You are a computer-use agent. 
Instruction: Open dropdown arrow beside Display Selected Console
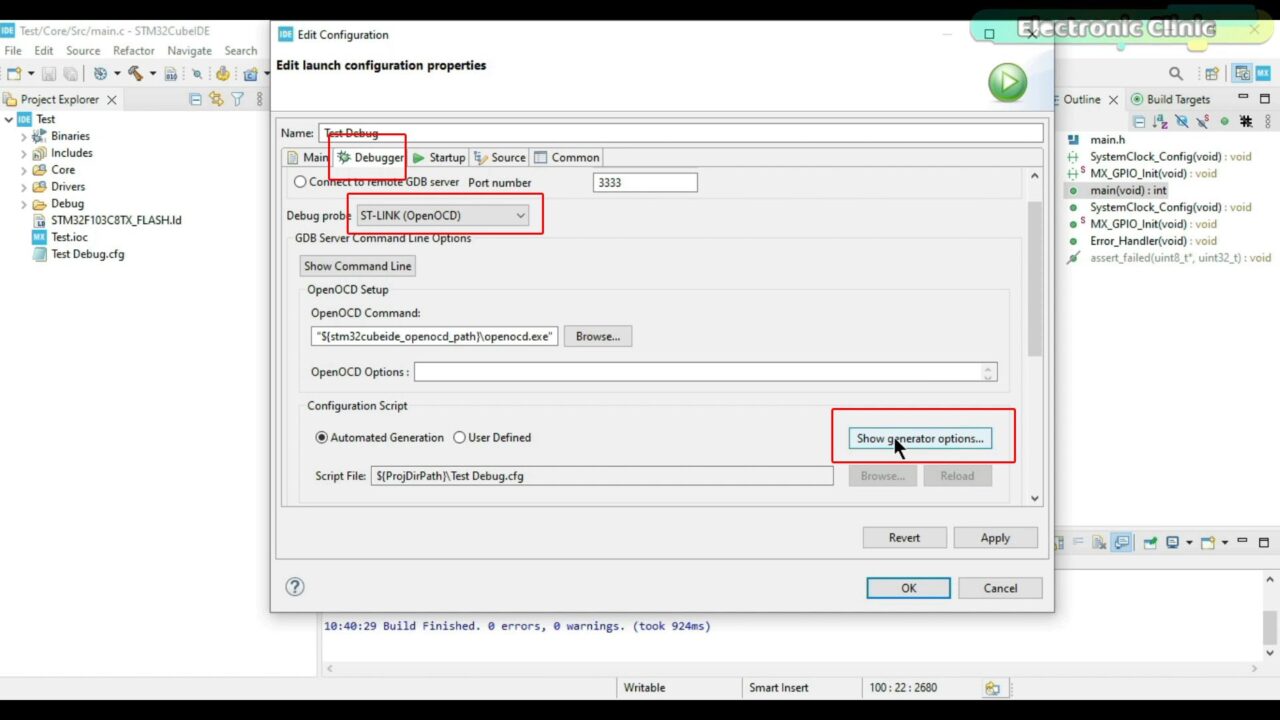click(x=1189, y=543)
